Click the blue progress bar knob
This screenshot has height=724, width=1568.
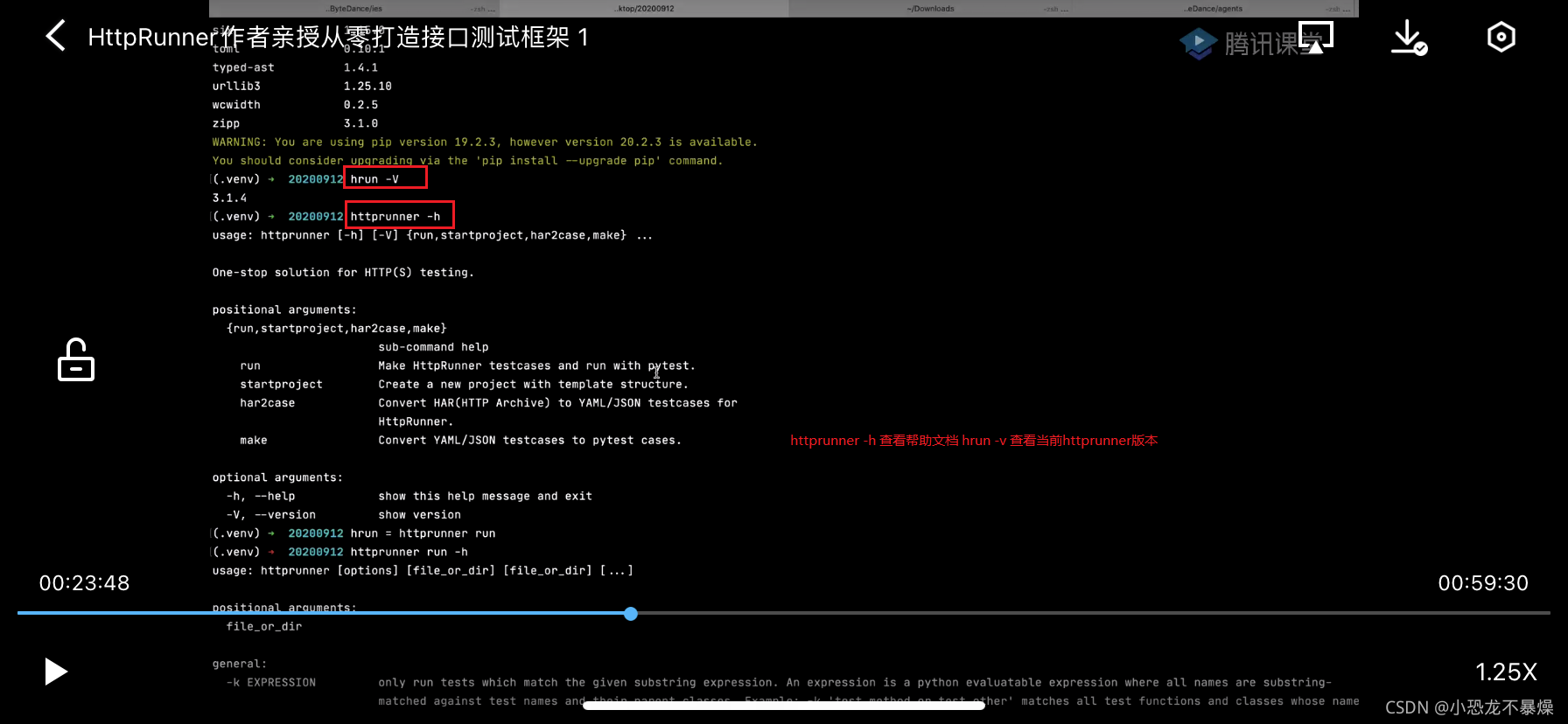631,614
